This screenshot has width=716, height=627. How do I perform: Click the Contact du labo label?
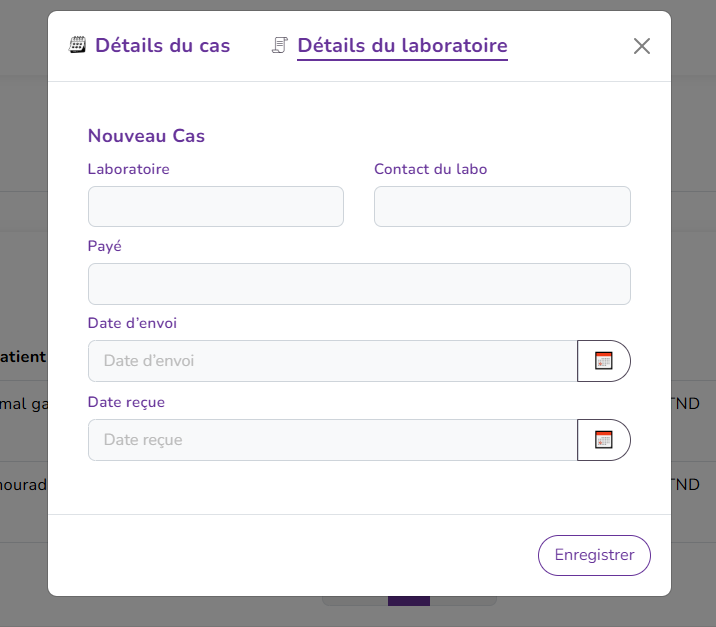point(431,169)
